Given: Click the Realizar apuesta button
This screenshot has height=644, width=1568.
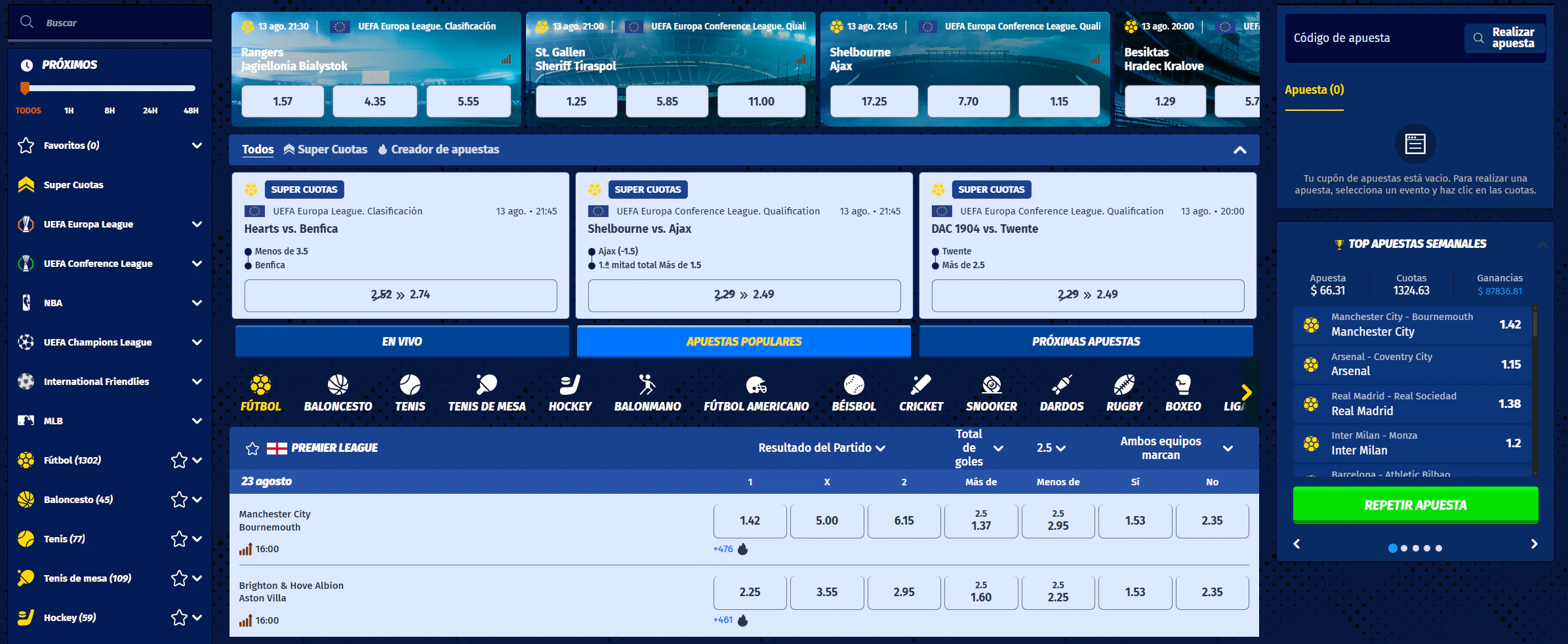Looking at the screenshot, I should [x=1504, y=38].
